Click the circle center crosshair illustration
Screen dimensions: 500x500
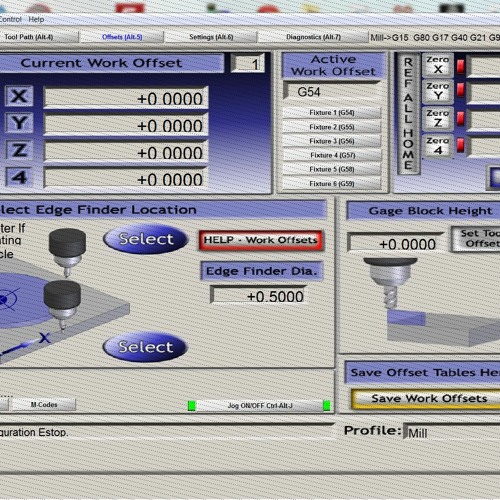click(x=7, y=299)
